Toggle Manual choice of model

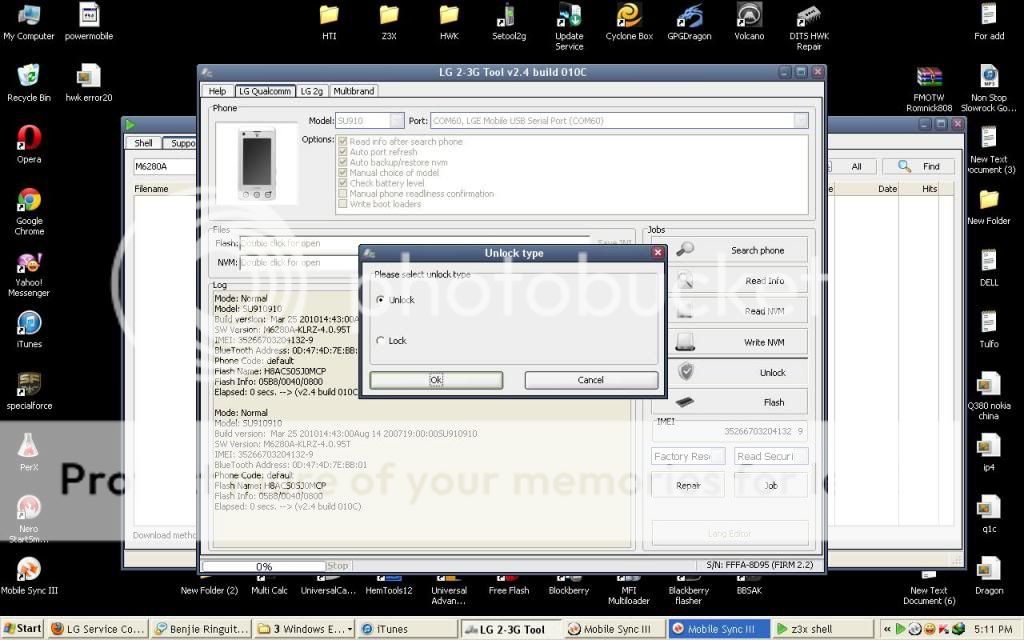pyautogui.click(x=343, y=172)
